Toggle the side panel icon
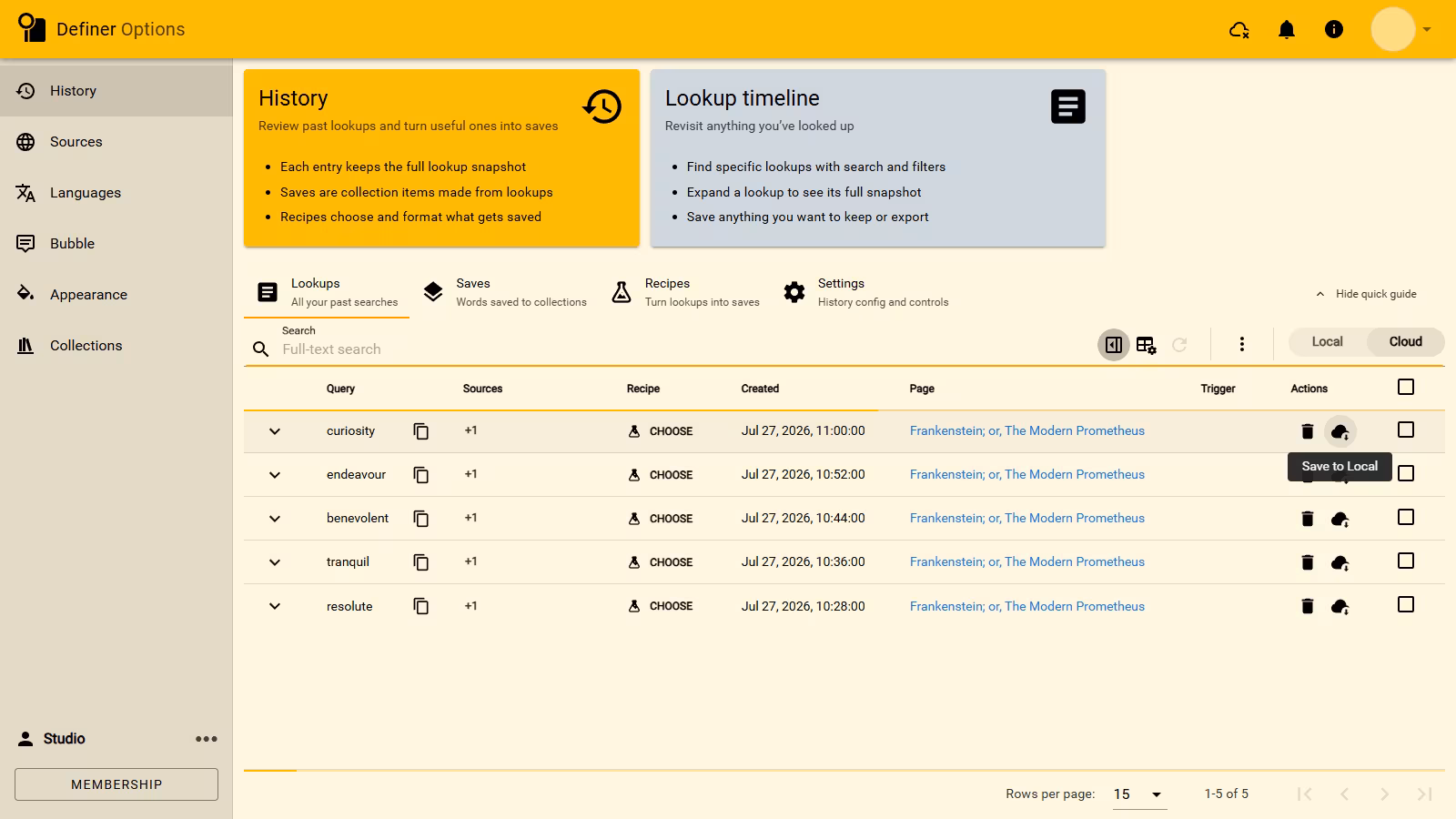The image size is (1456, 819). point(1113,345)
